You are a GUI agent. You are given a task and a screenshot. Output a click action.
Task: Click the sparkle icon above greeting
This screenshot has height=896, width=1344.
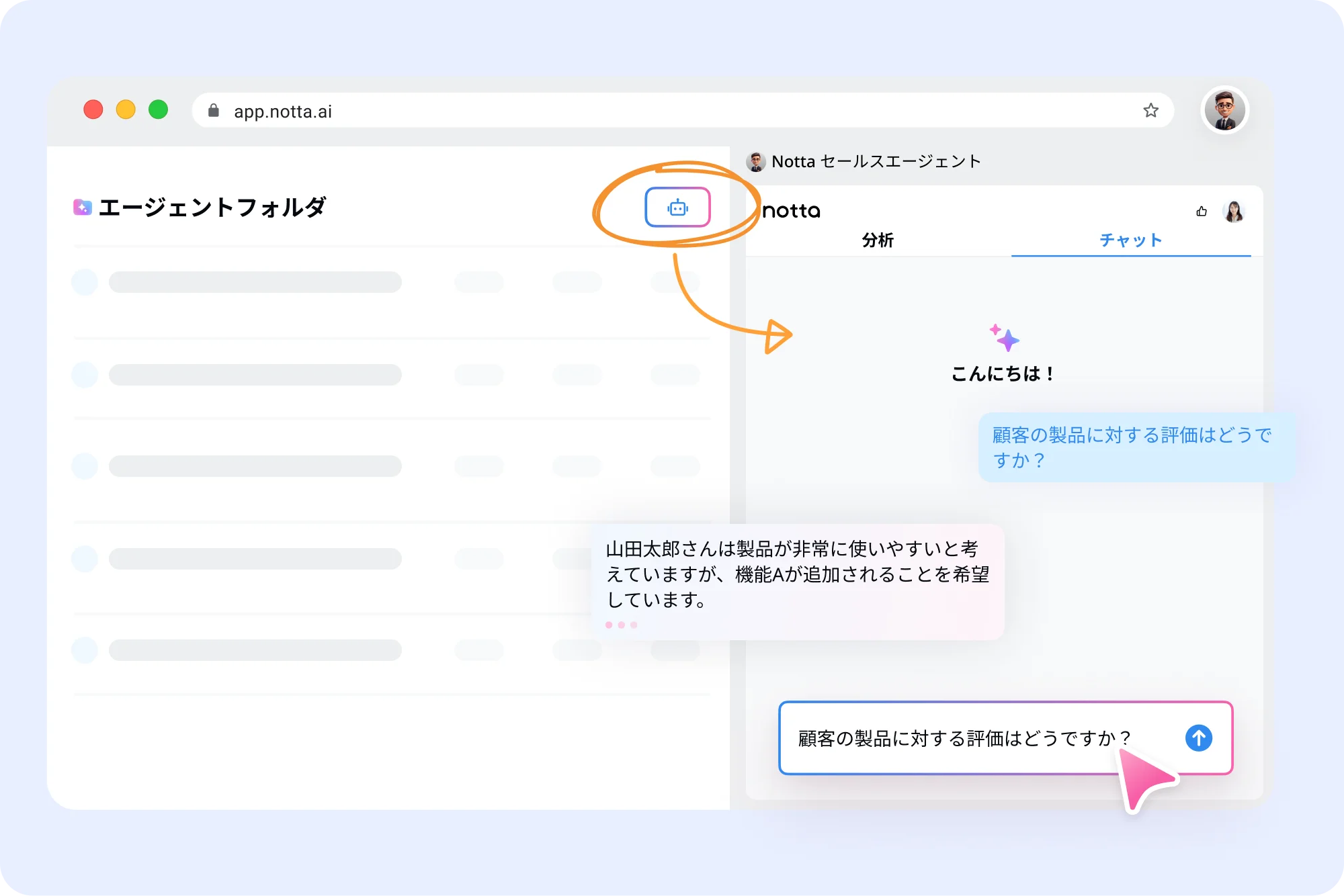(1004, 338)
